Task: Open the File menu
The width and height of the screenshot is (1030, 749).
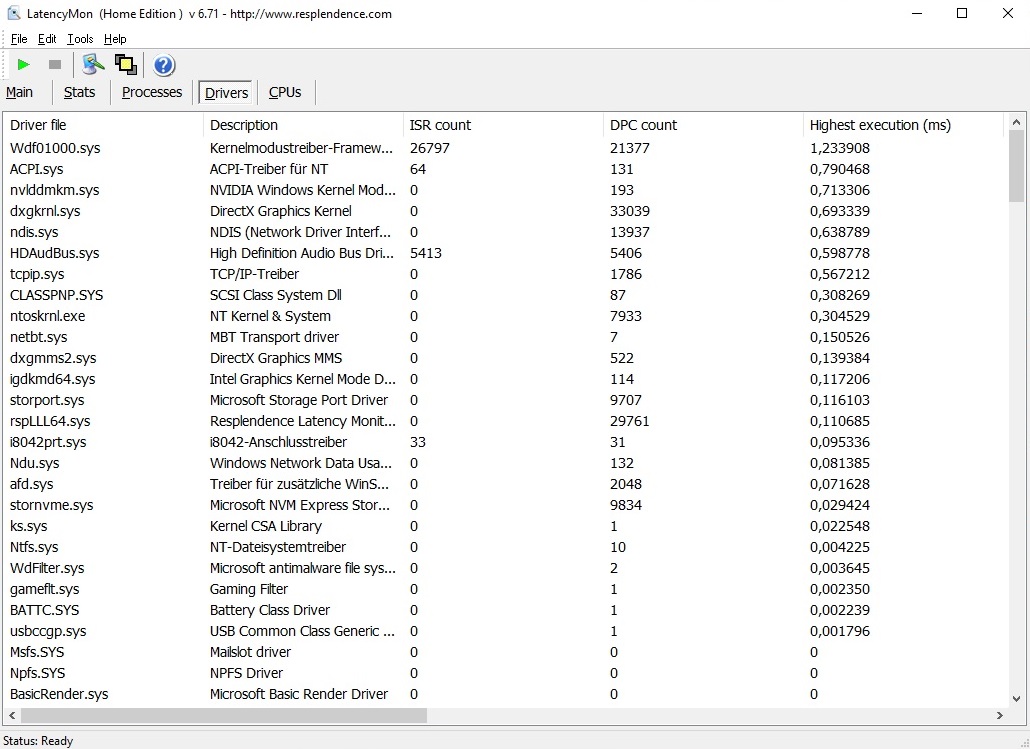Action: click(19, 39)
